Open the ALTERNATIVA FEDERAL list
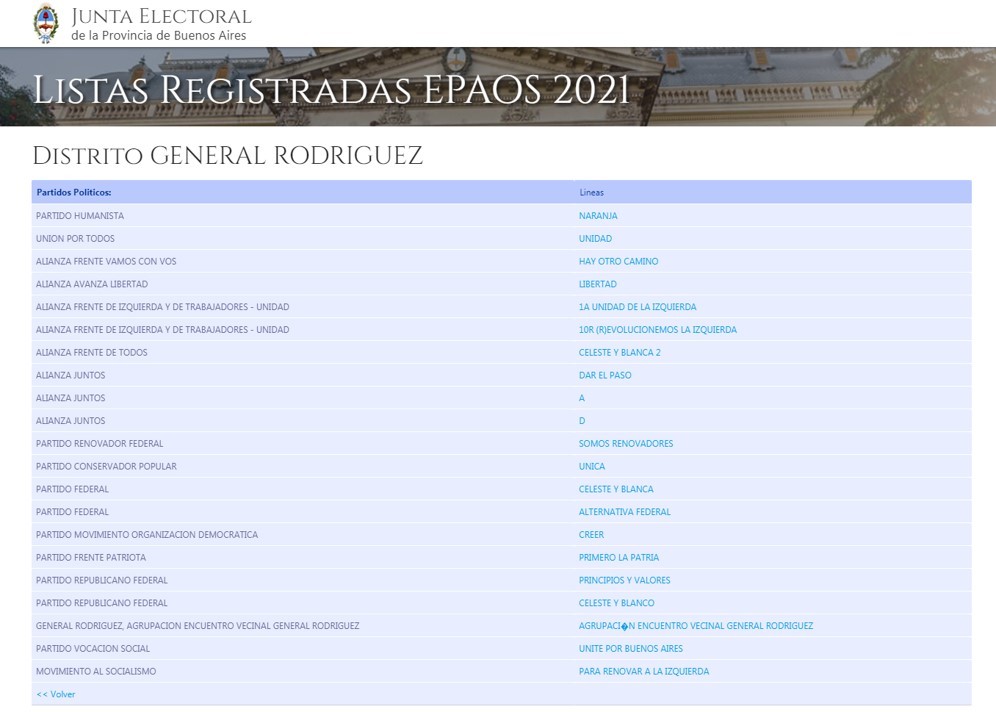The image size is (996, 712). click(624, 512)
